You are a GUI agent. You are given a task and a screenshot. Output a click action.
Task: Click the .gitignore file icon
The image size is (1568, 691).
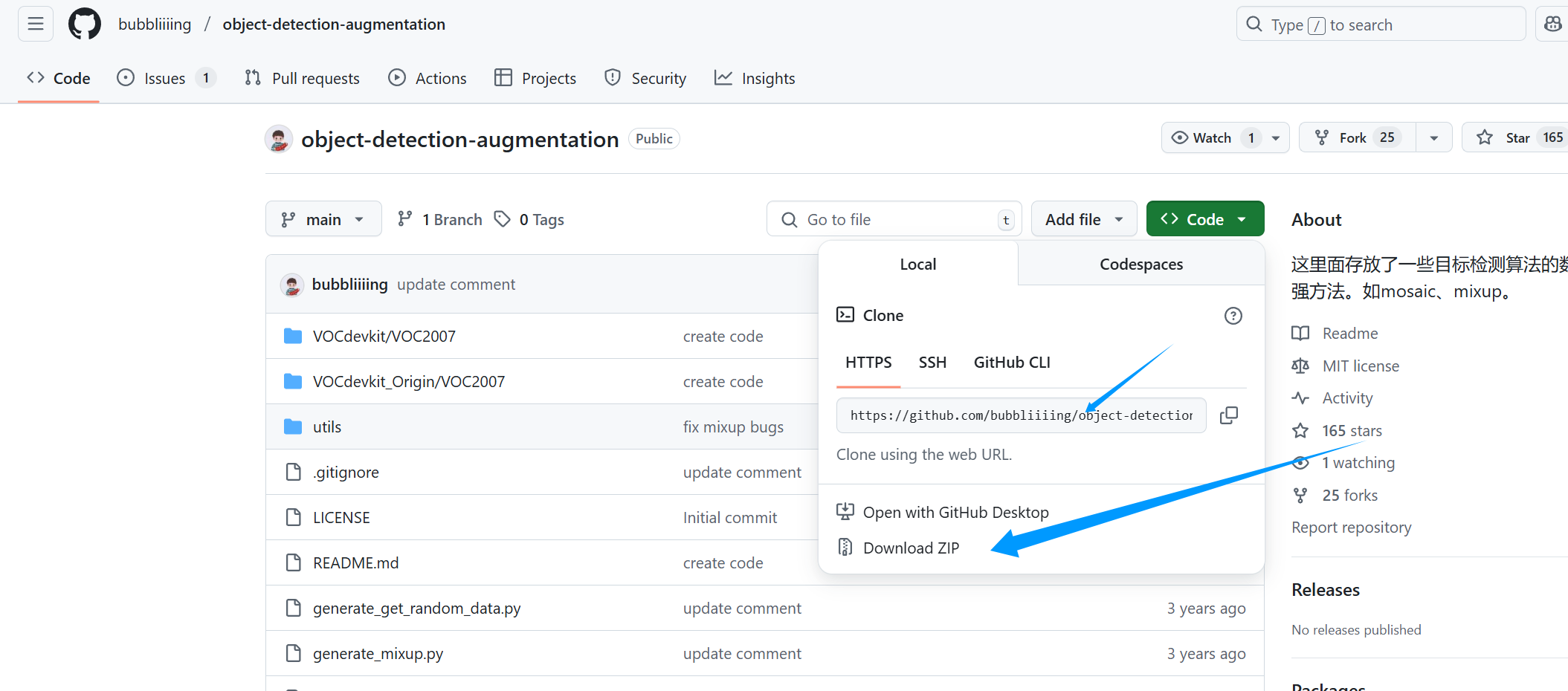(x=293, y=472)
